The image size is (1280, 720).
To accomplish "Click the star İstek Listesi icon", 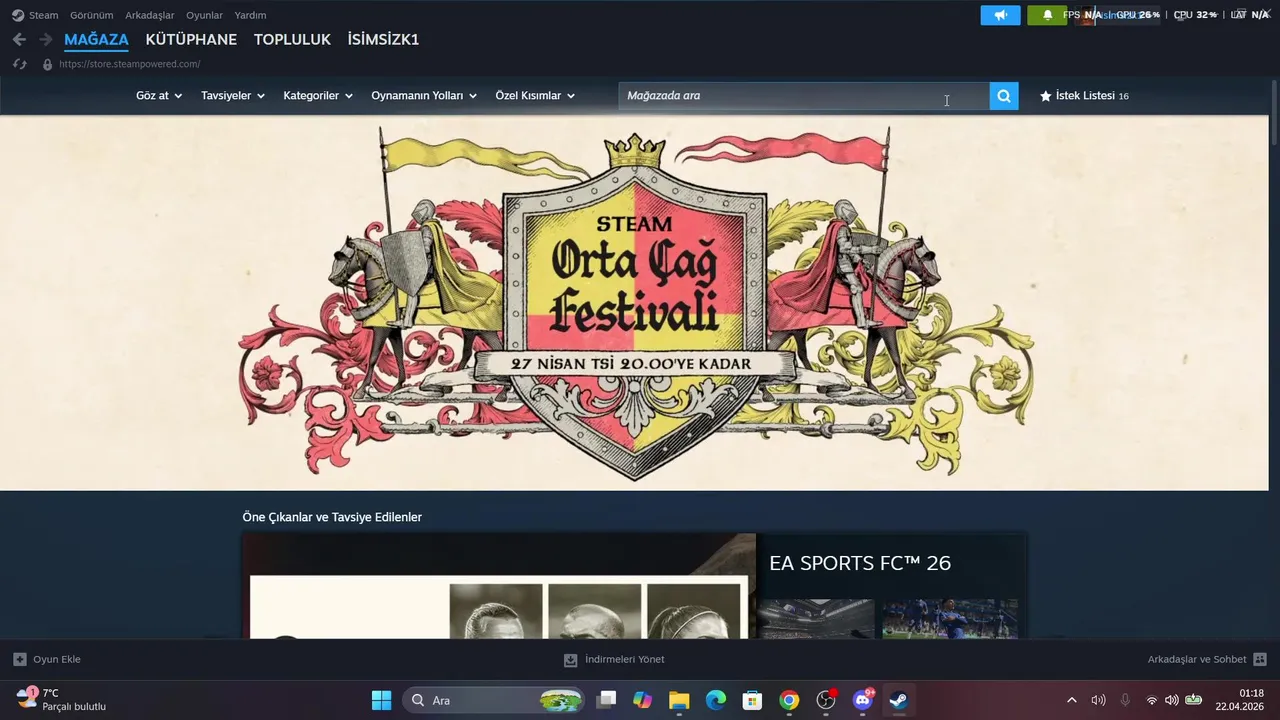I will 1046,96.
